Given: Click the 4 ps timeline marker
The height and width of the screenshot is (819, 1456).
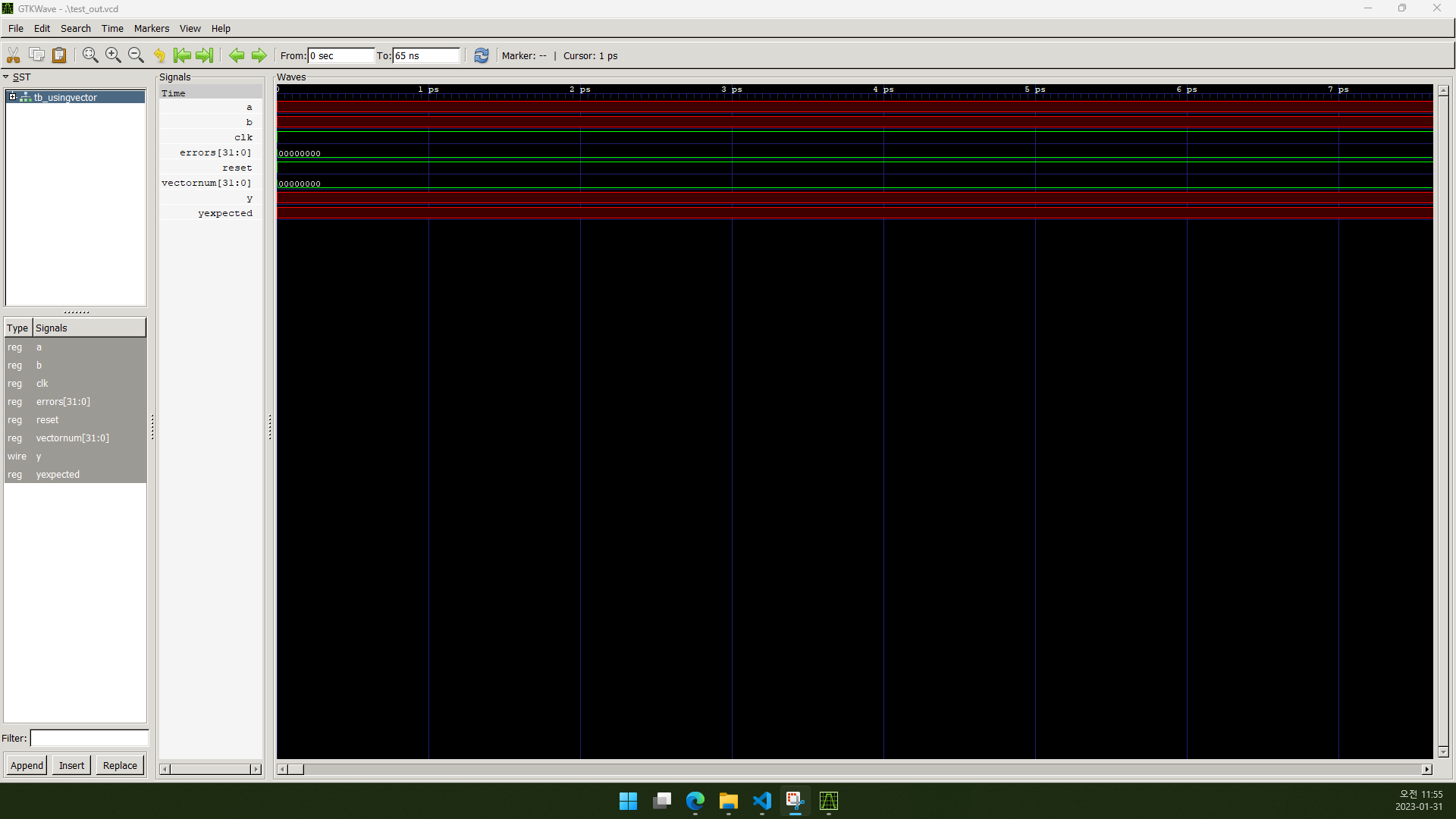Looking at the screenshot, I should pyautogui.click(x=883, y=89).
